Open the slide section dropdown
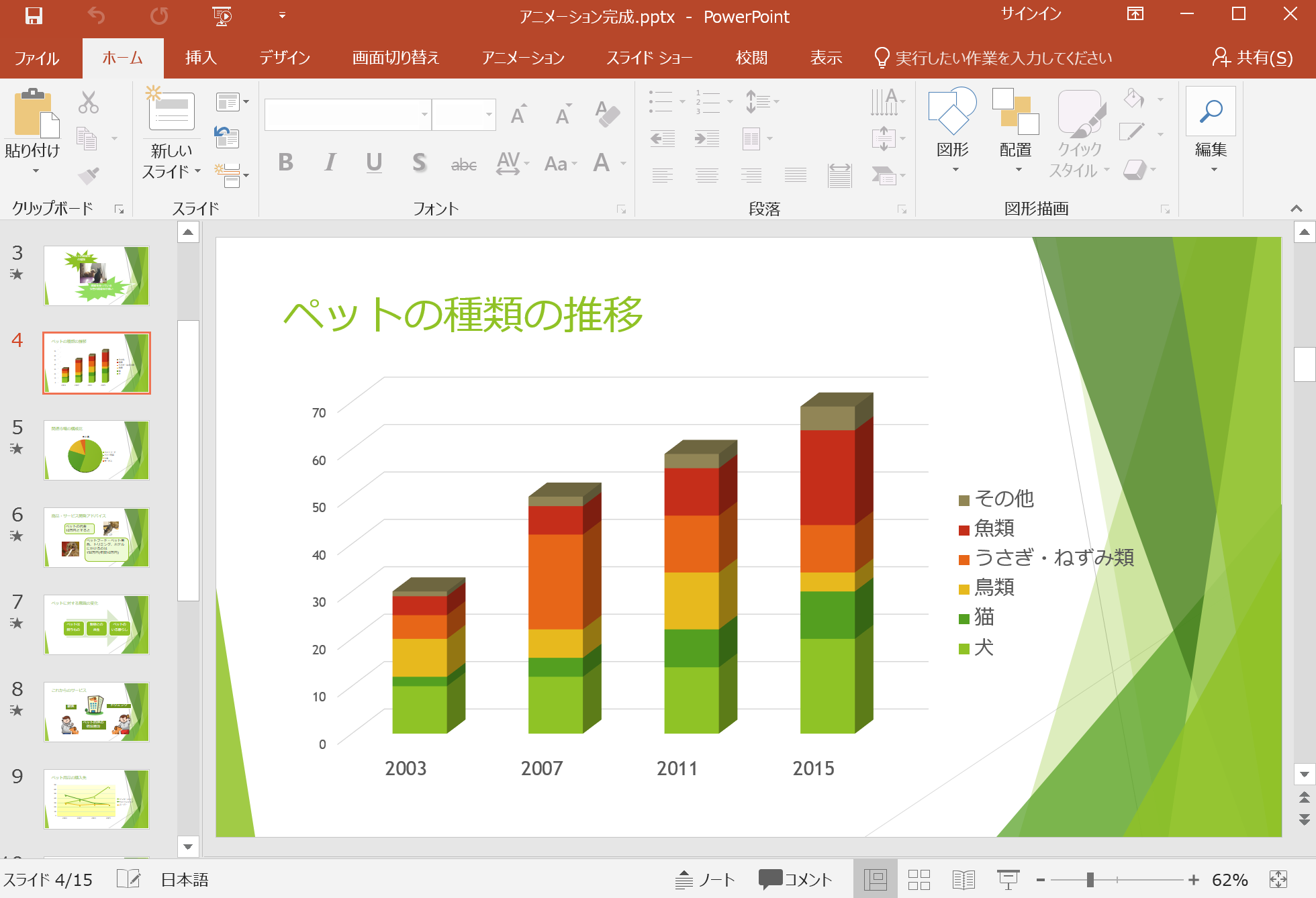 pos(232,175)
